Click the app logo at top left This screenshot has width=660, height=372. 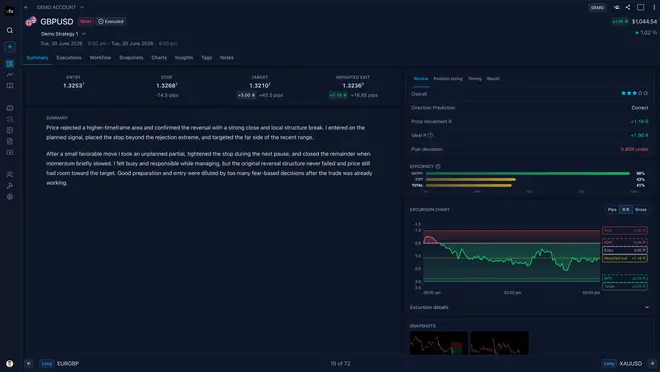coord(10,11)
